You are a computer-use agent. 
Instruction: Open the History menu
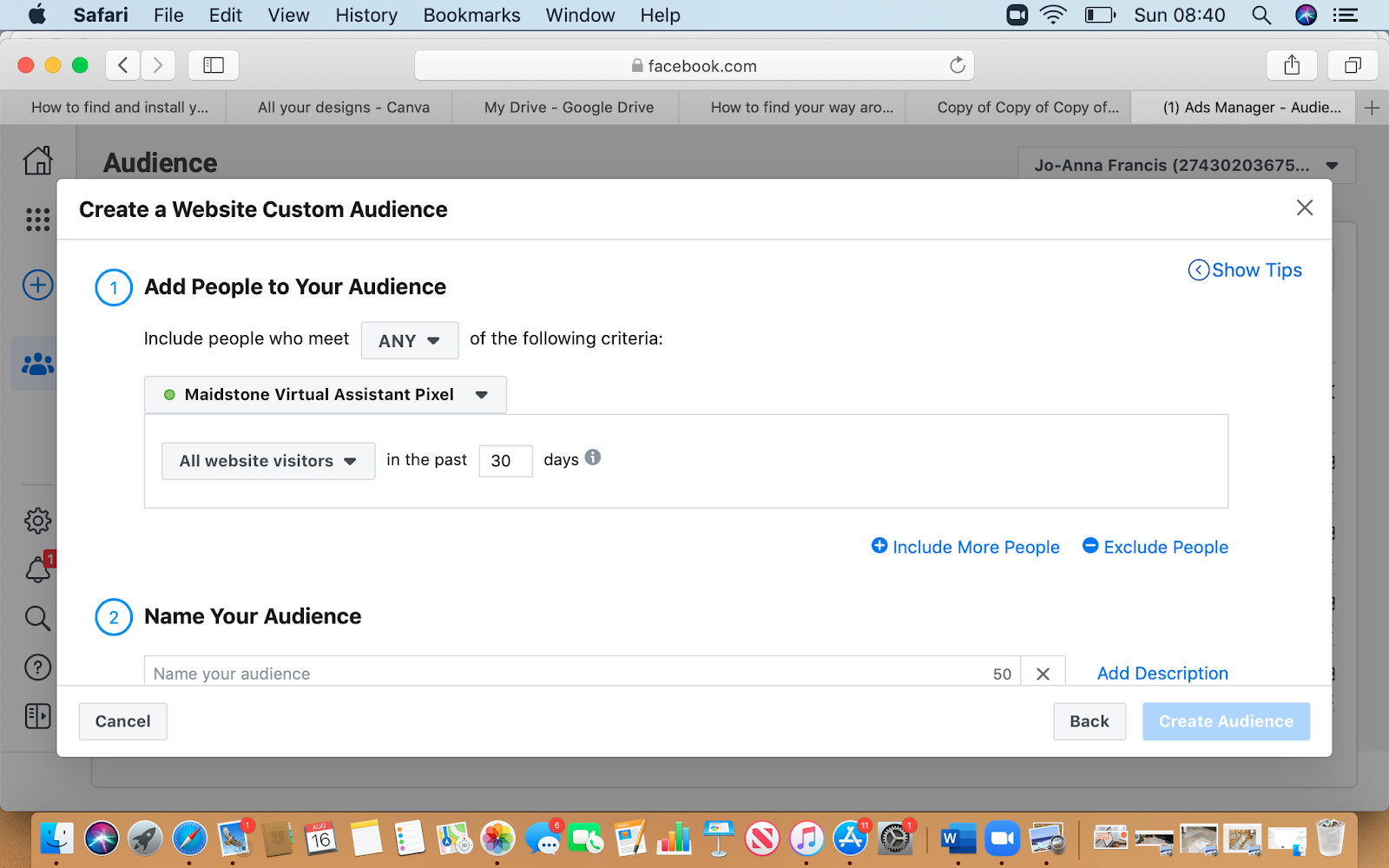[x=366, y=15]
